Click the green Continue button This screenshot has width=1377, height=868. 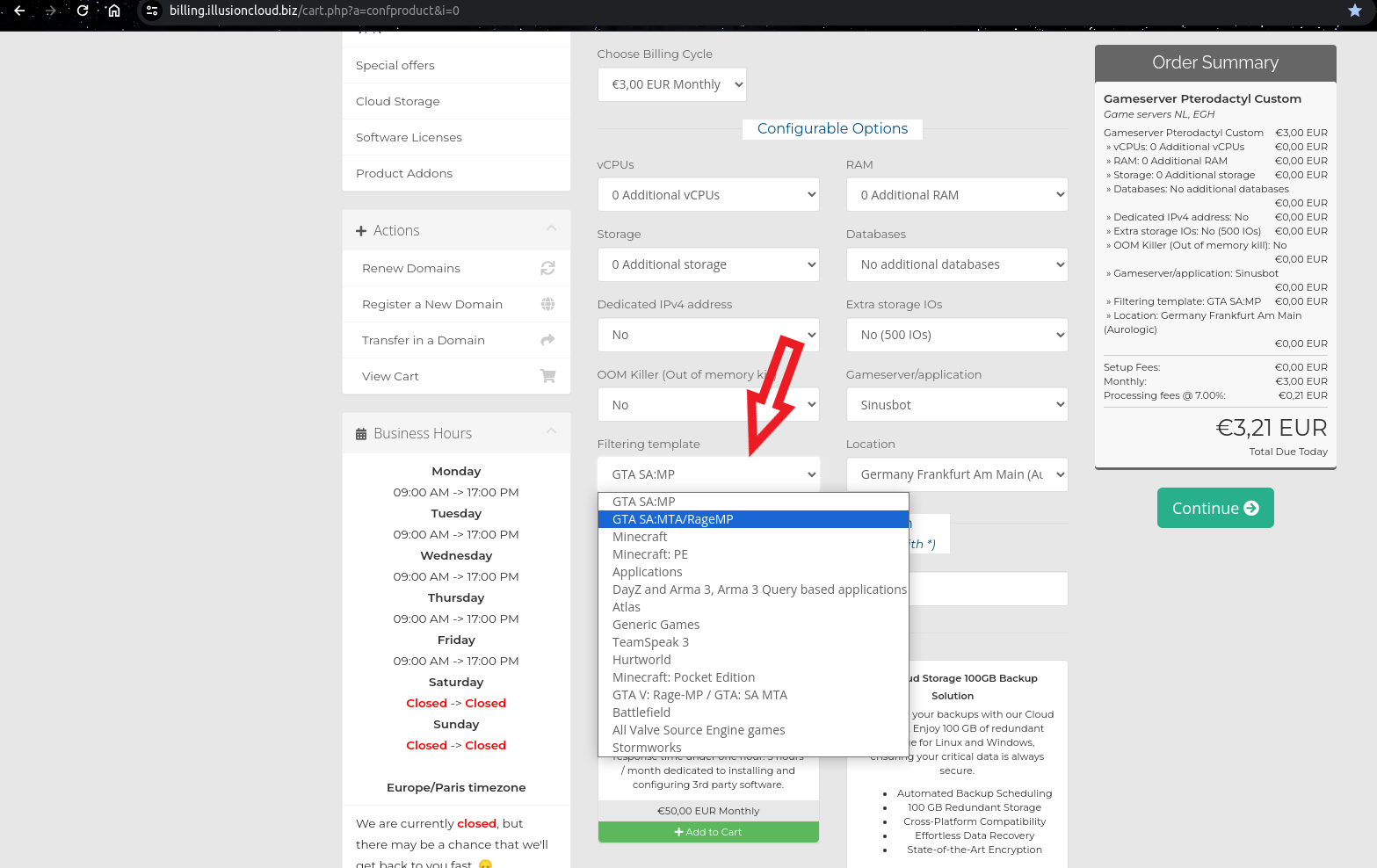click(1215, 508)
